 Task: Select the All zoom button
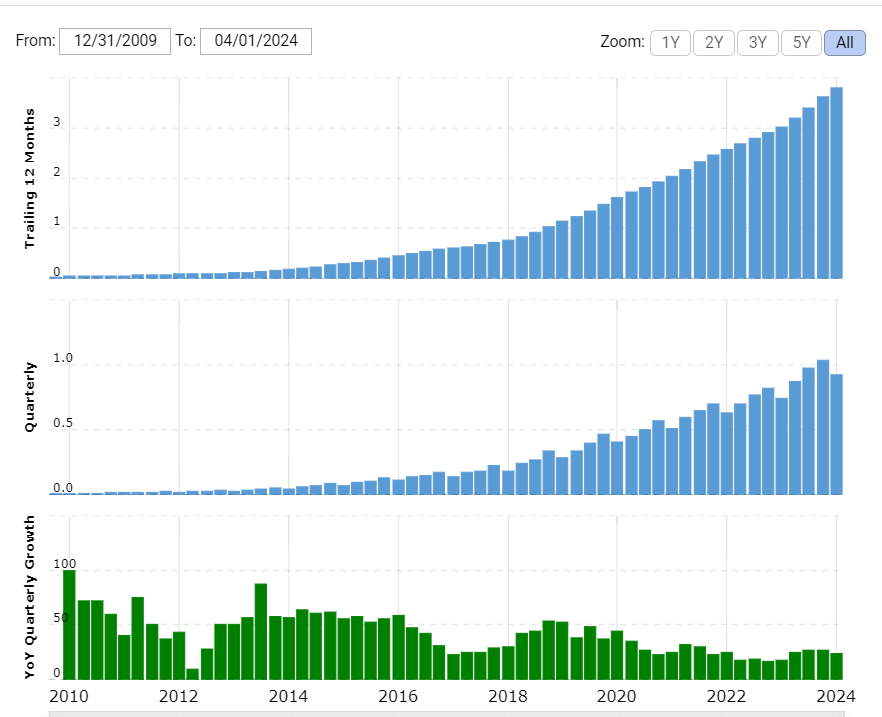coord(845,43)
